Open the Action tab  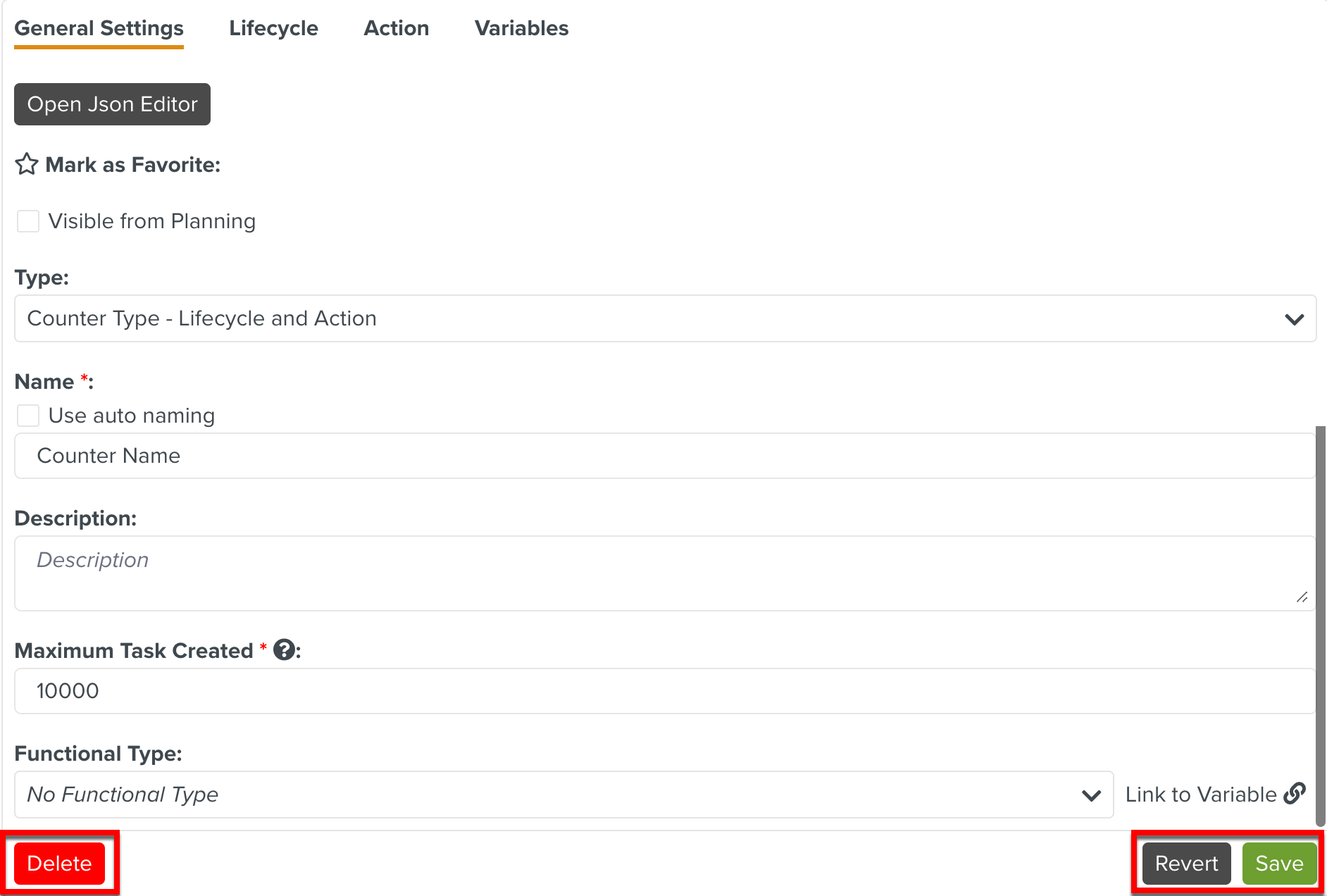point(396,28)
